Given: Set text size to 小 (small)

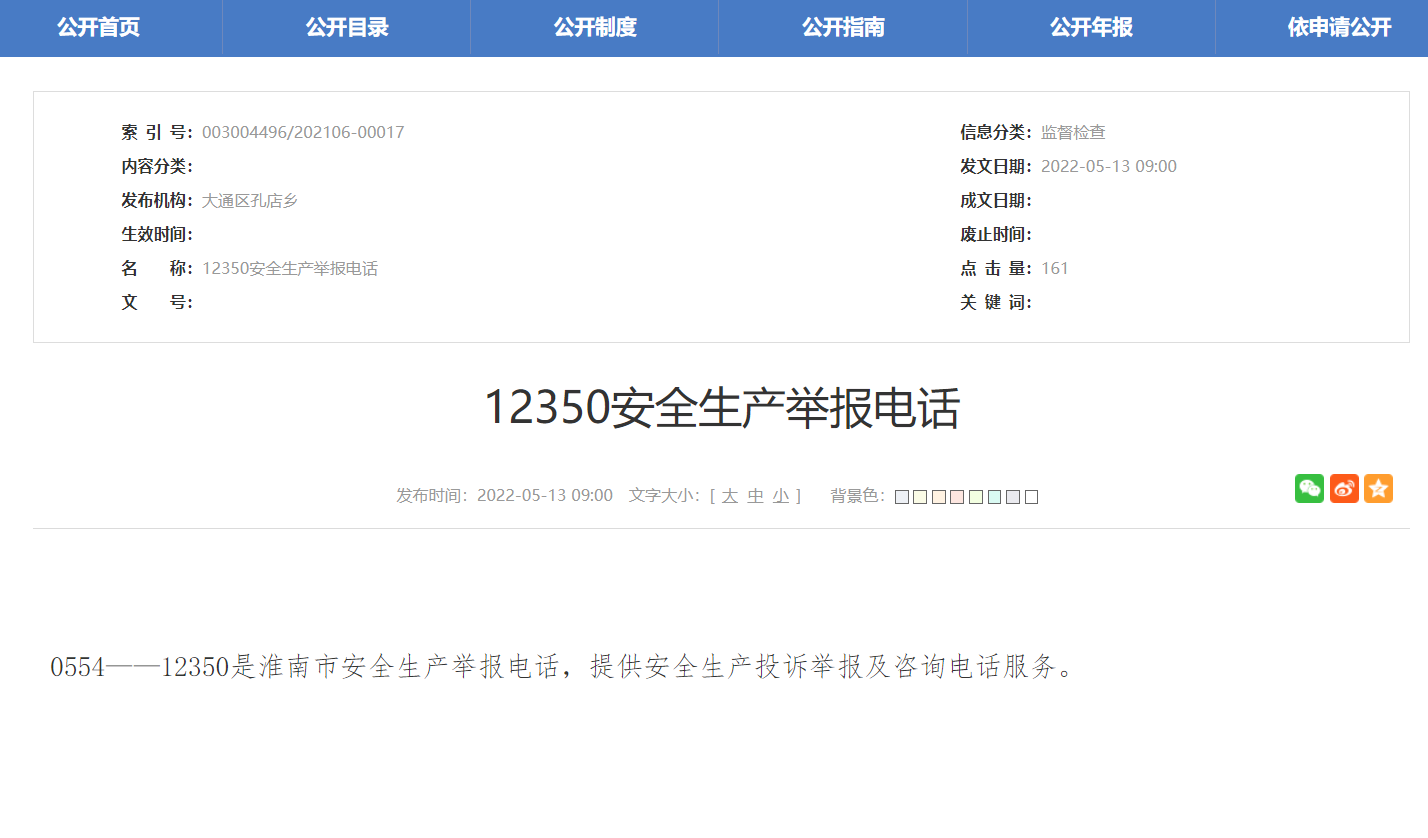Looking at the screenshot, I should pos(780,495).
